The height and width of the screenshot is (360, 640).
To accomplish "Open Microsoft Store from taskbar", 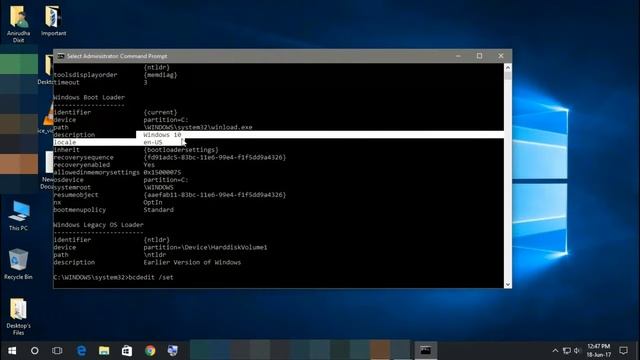I will pyautogui.click(x=127, y=351).
